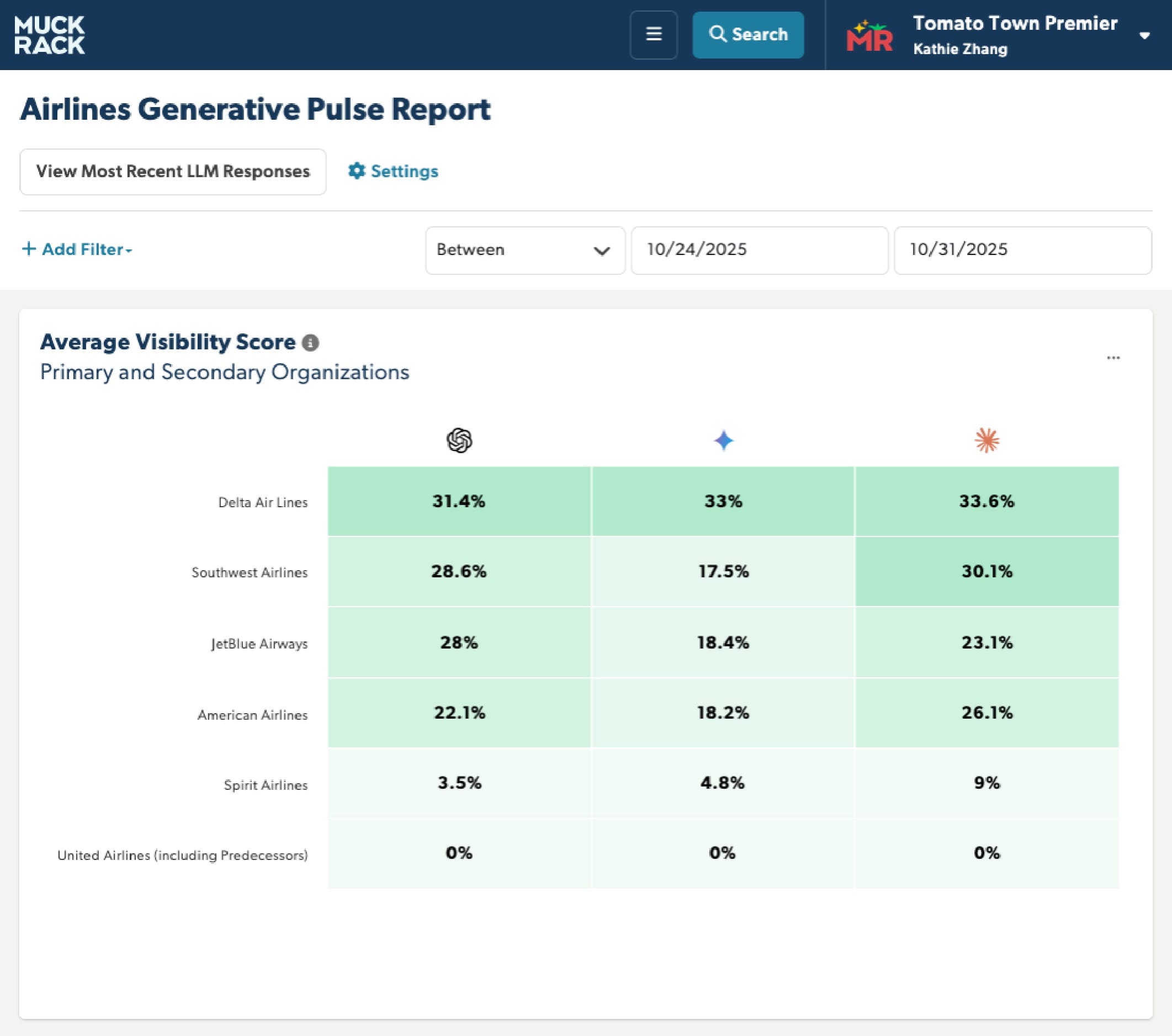Expand the Tomato Town Premier account menu
1172x1036 pixels.
pyautogui.click(x=1144, y=35)
